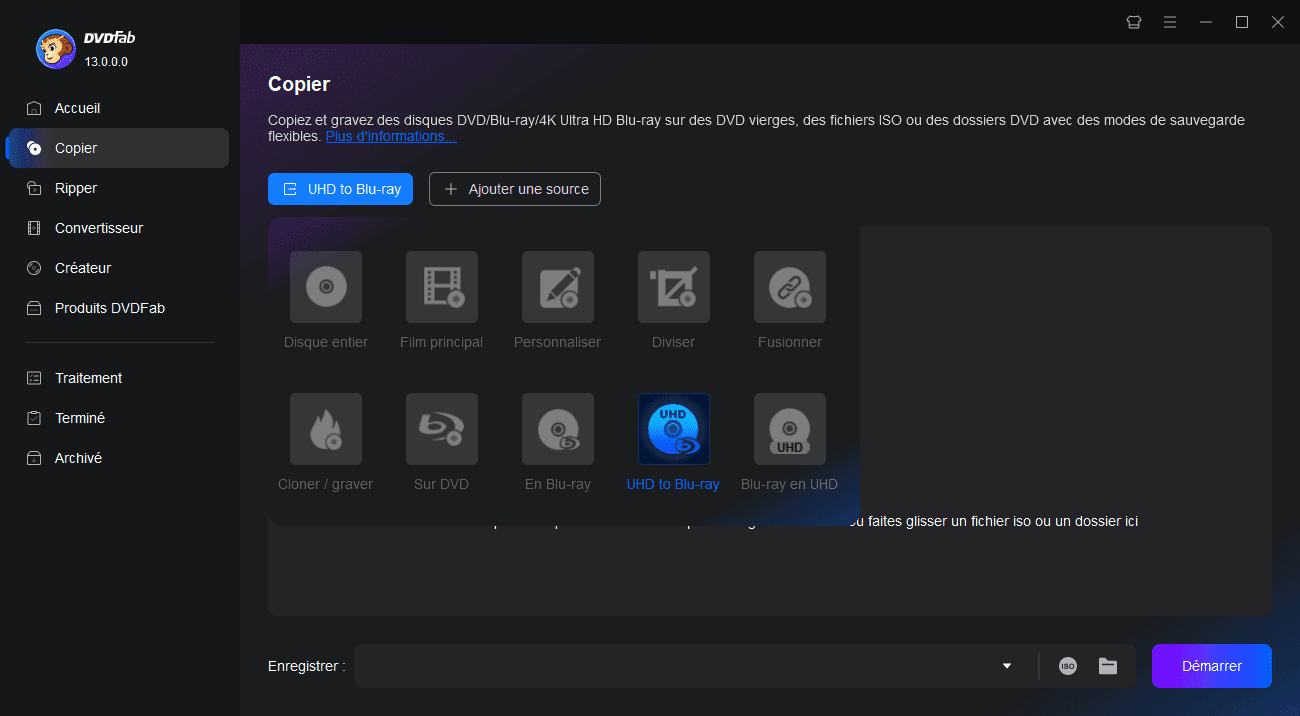
Task: Click the Cloner / graver label
Action: click(325, 484)
